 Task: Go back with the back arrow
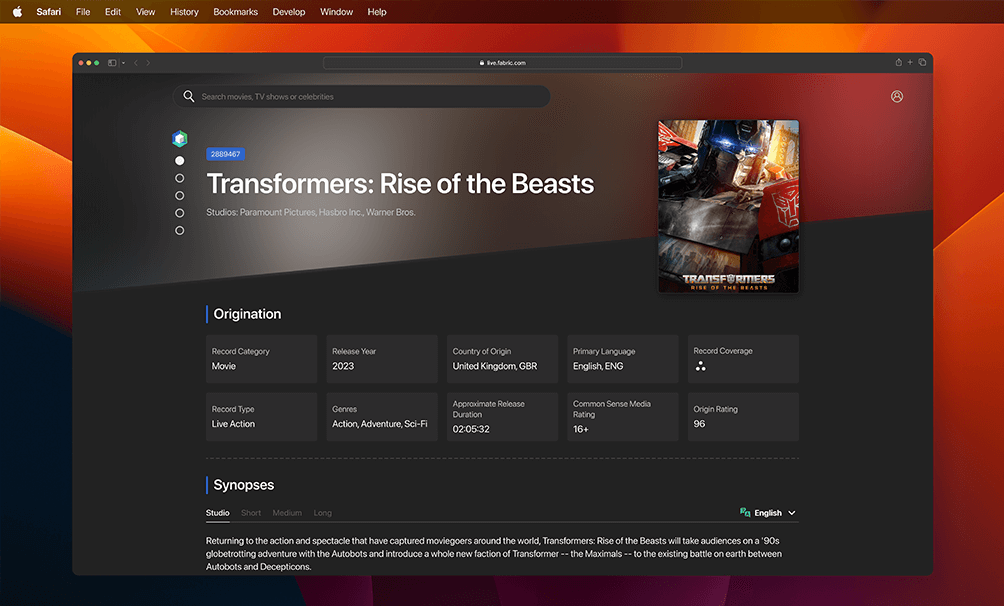(x=136, y=63)
